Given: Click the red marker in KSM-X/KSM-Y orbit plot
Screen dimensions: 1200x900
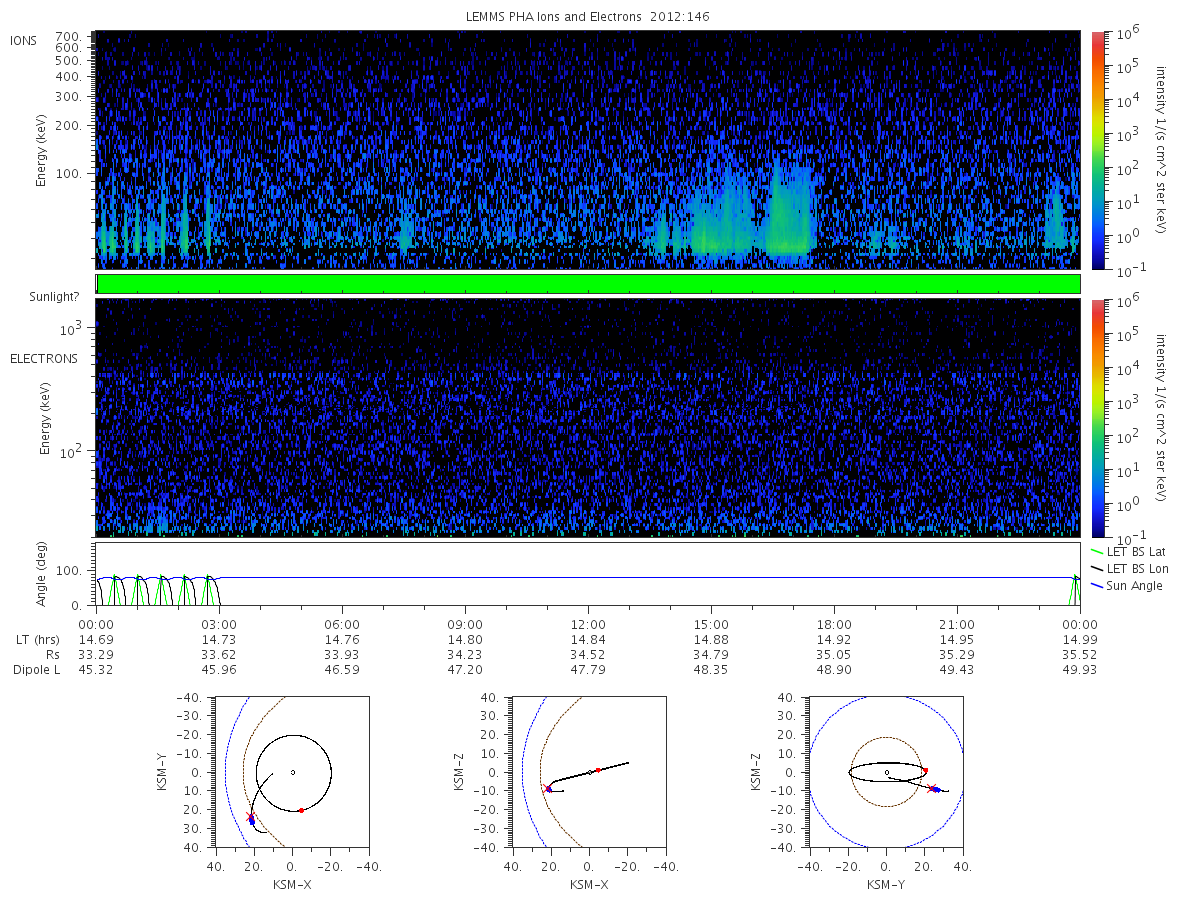Looking at the screenshot, I should pyautogui.click(x=301, y=810).
